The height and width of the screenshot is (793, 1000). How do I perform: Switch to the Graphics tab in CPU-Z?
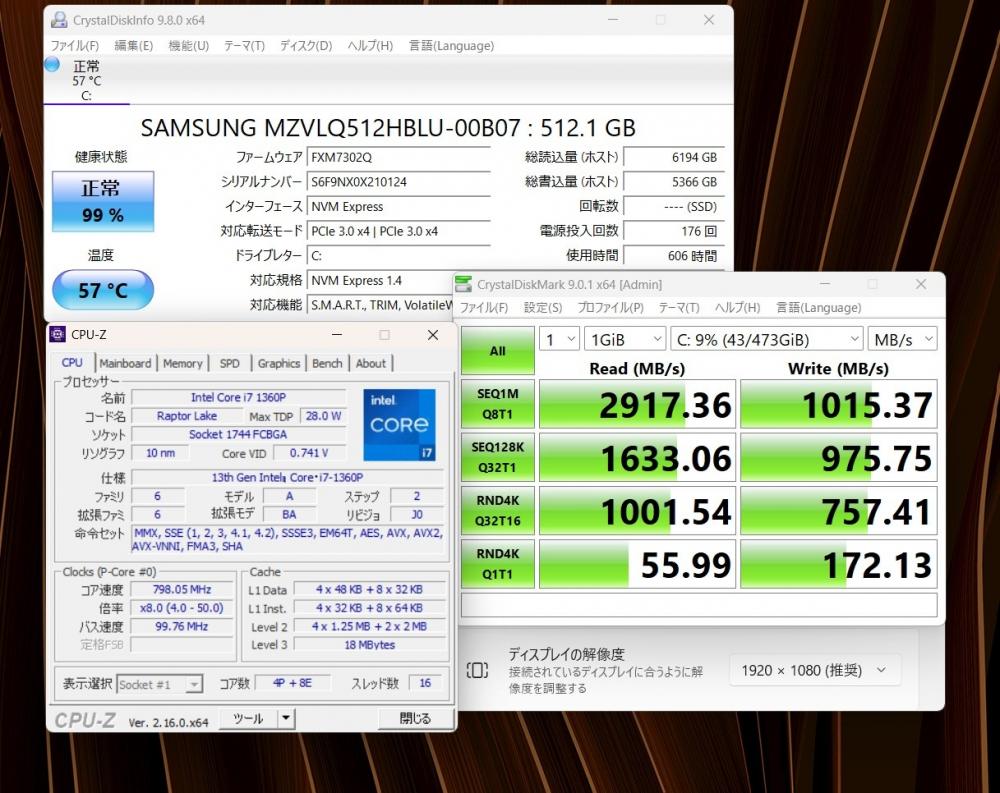[x=279, y=363]
